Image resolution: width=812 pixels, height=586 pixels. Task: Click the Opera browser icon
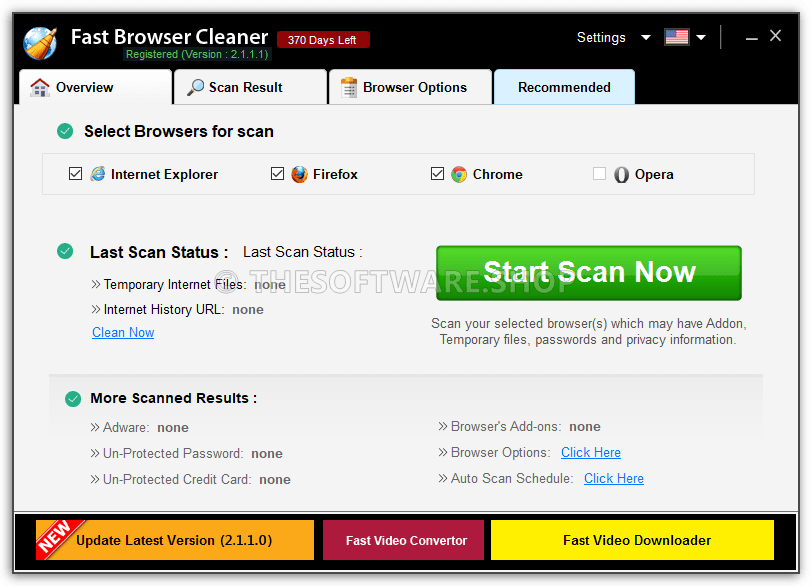[621, 174]
